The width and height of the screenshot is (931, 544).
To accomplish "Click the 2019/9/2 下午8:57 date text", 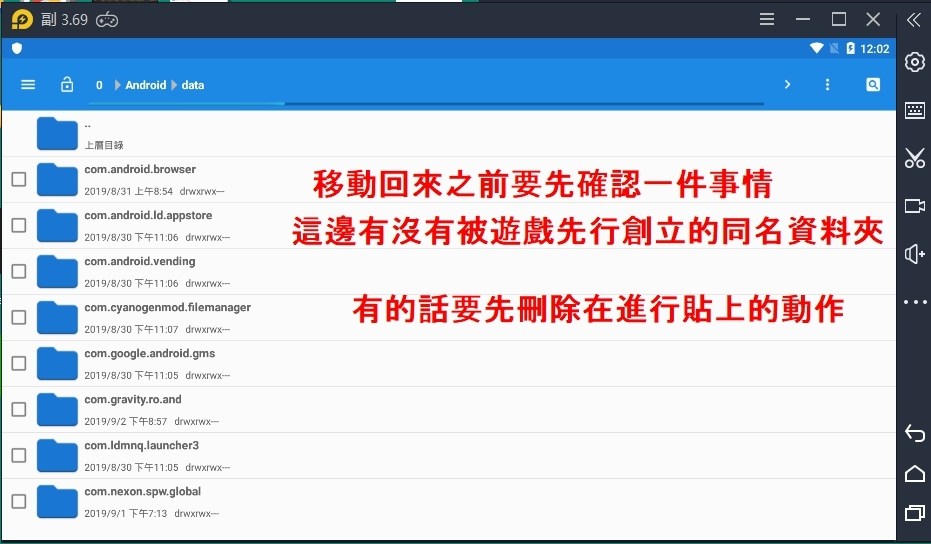I will pos(126,422).
